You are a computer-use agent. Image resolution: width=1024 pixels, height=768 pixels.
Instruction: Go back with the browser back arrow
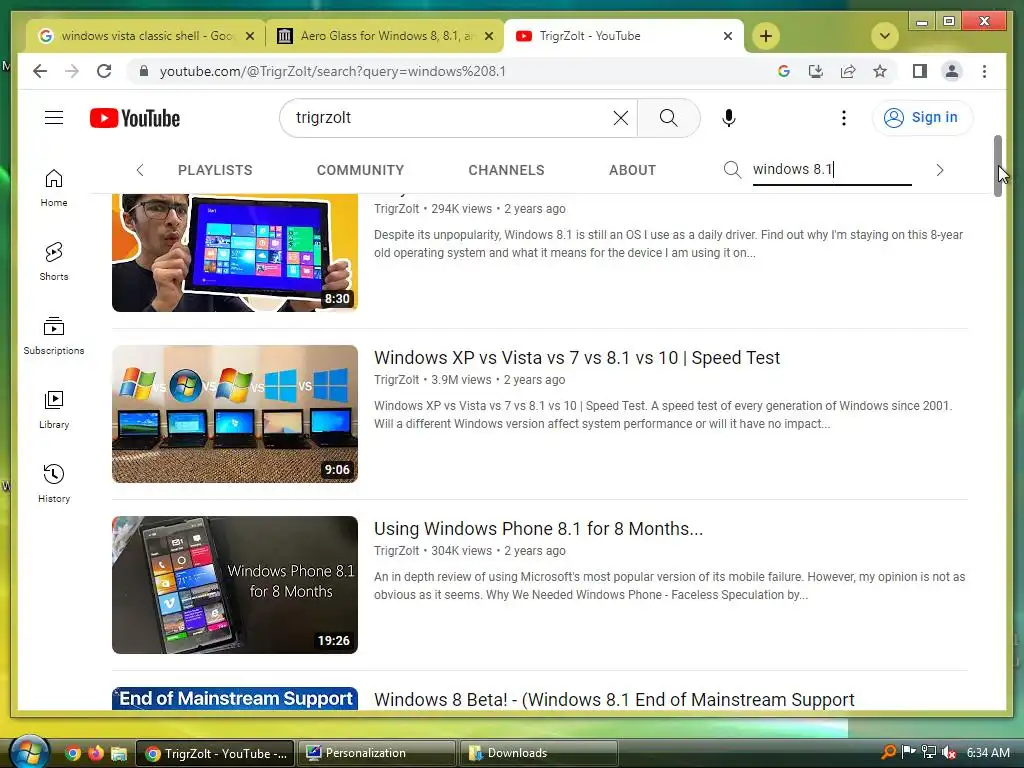point(40,71)
